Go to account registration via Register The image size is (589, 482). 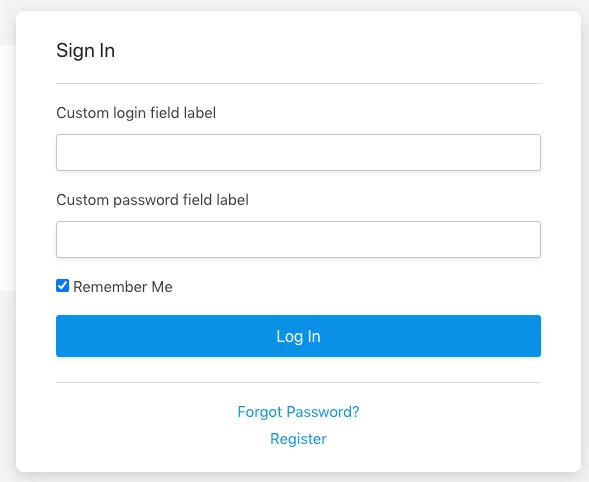(x=298, y=439)
